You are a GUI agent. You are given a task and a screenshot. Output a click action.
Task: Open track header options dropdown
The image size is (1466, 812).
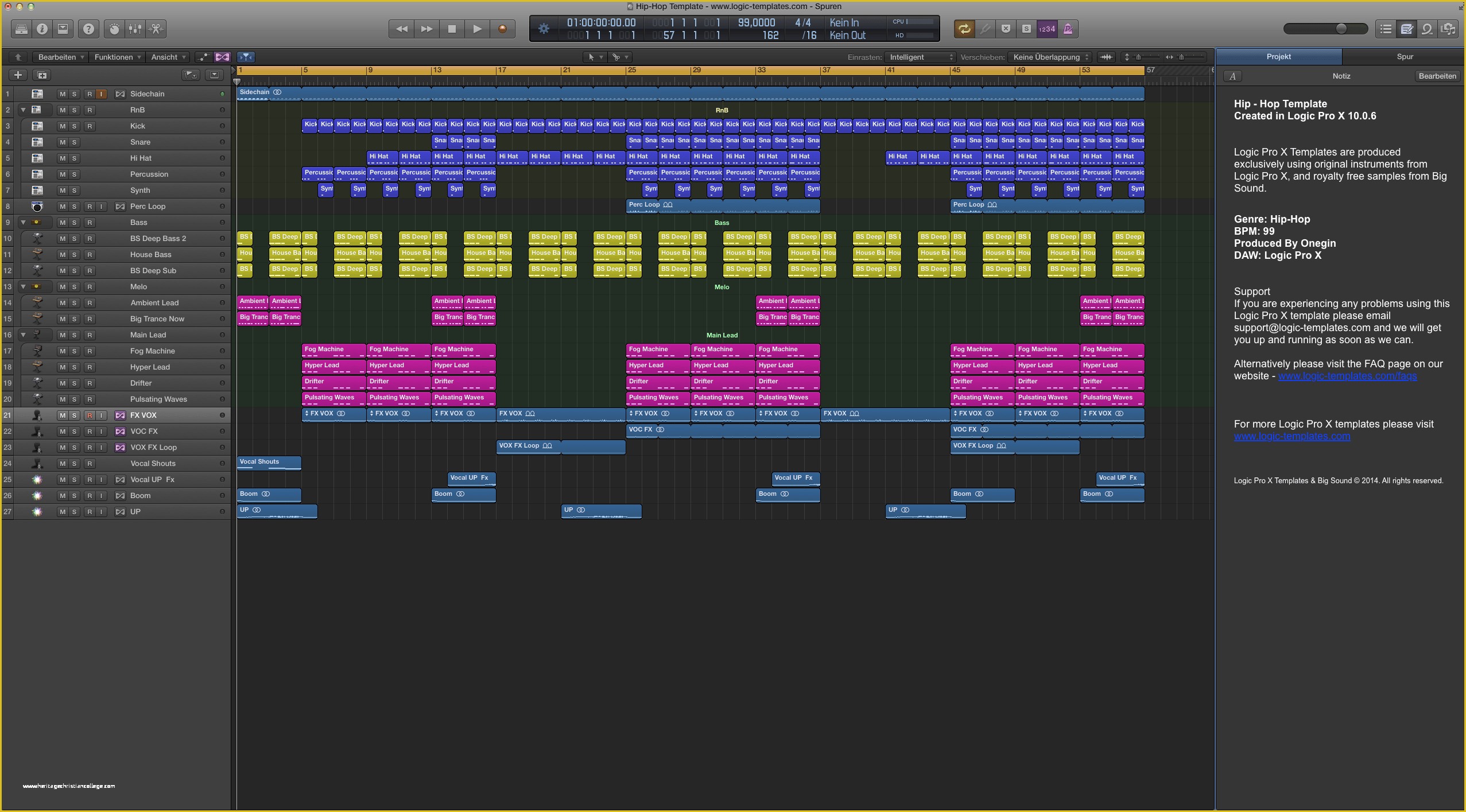click(215, 75)
